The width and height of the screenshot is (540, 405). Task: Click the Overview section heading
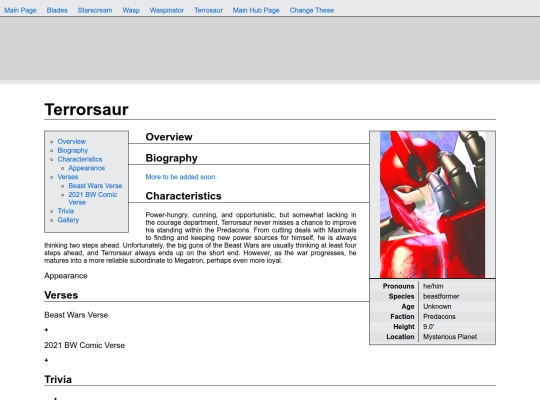169,137
